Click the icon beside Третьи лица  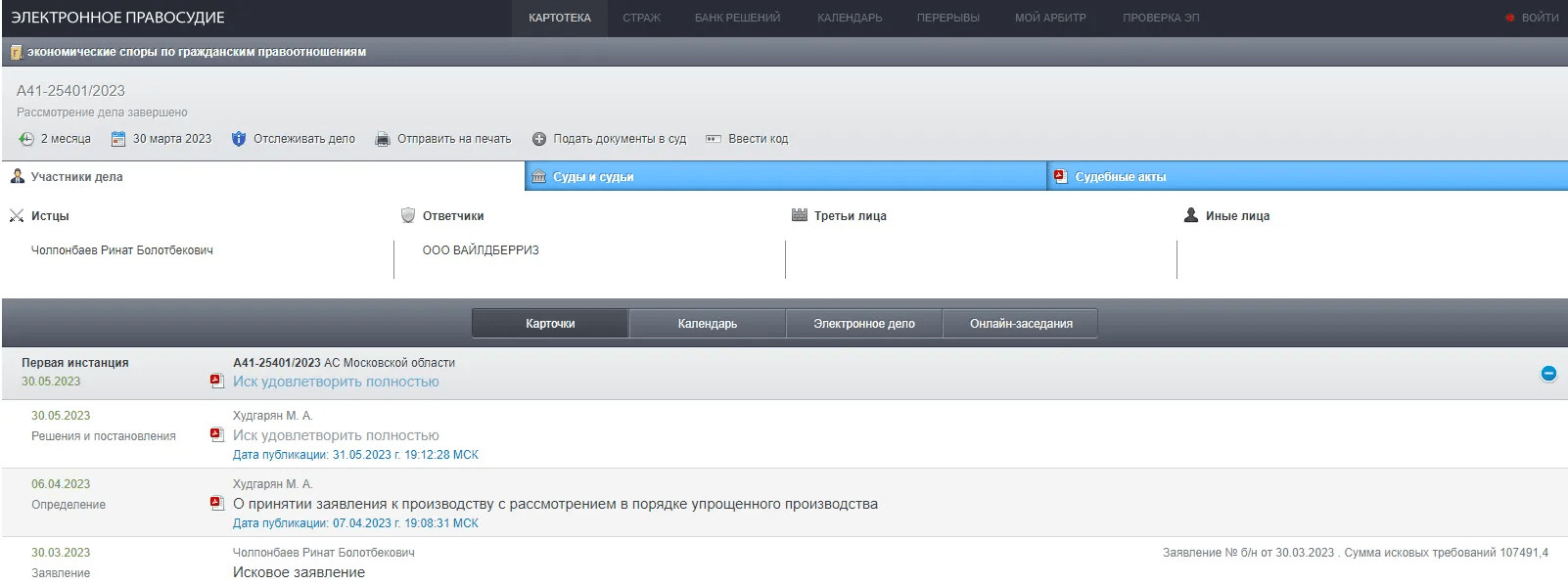tap(800, 215)
